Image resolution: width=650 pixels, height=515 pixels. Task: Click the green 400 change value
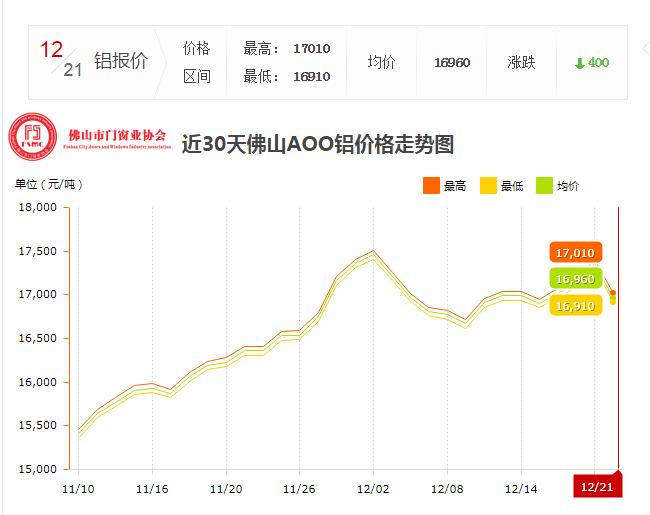tap(598, 63)
